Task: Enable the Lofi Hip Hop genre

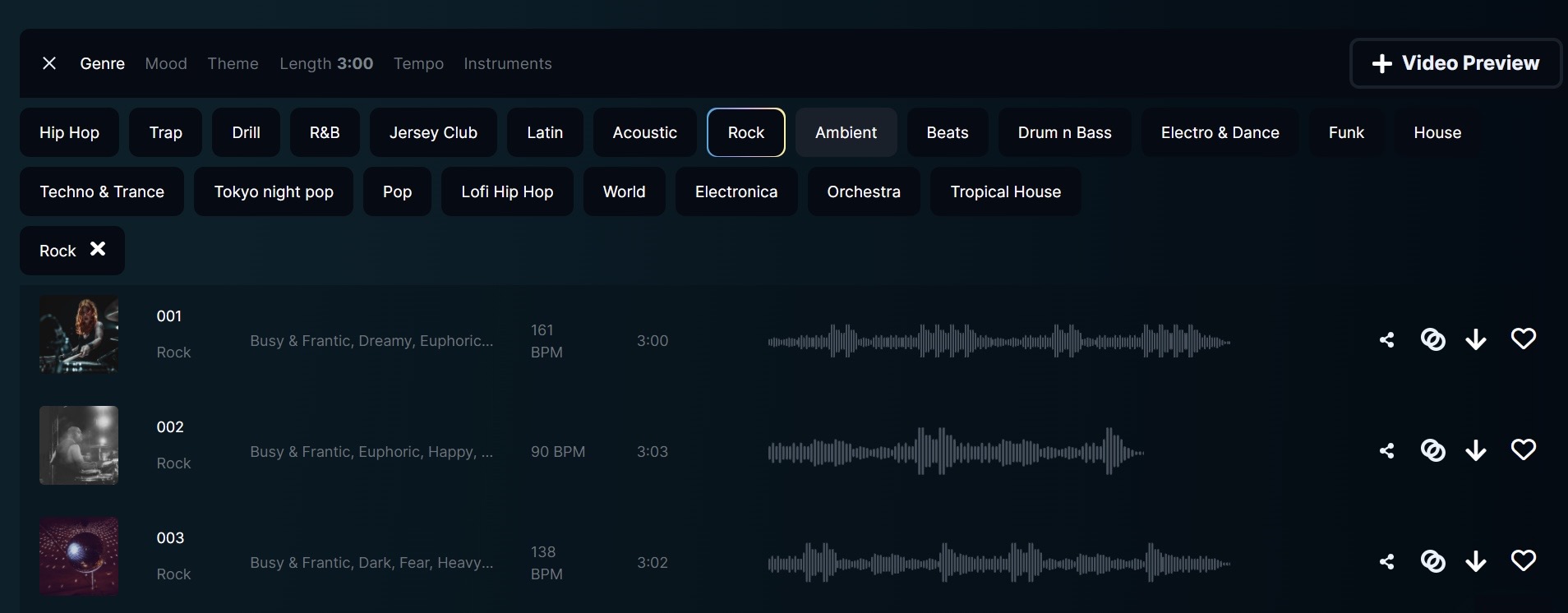Action: point(507,191)
